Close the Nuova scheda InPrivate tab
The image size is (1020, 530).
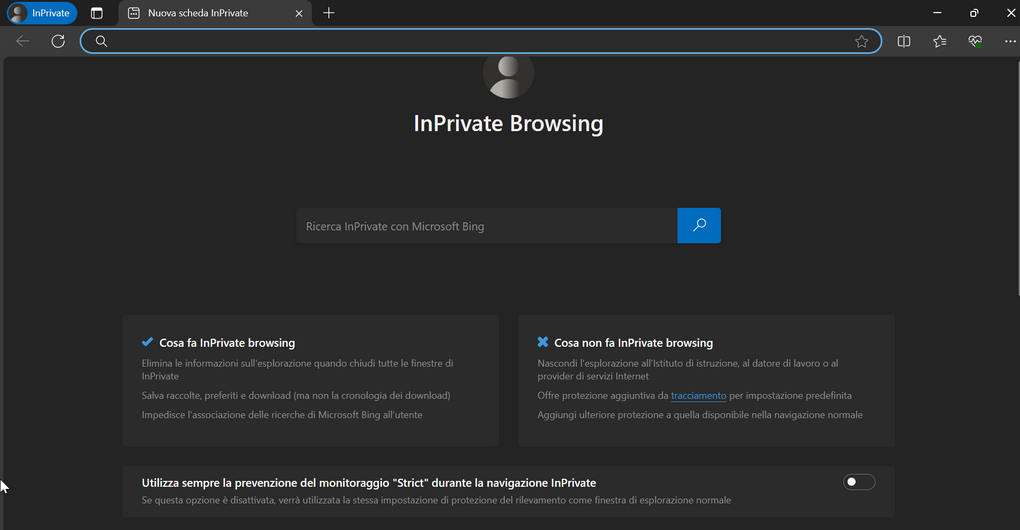coord(299,13)
